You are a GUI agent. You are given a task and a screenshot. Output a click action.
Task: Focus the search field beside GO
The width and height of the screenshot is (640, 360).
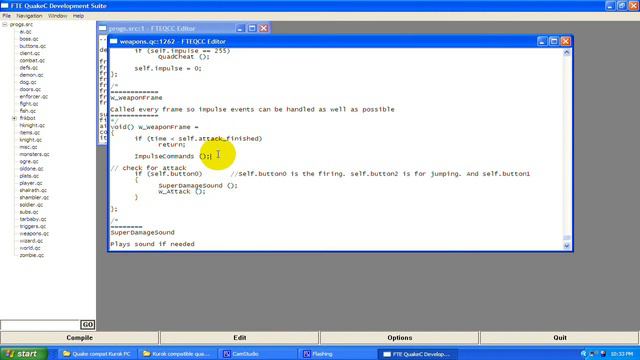(40, 325)
